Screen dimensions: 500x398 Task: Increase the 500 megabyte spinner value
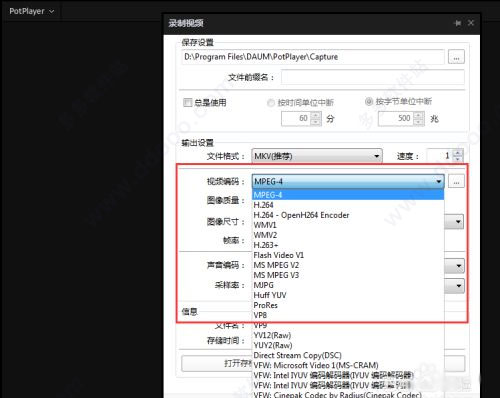click(419, 115)
